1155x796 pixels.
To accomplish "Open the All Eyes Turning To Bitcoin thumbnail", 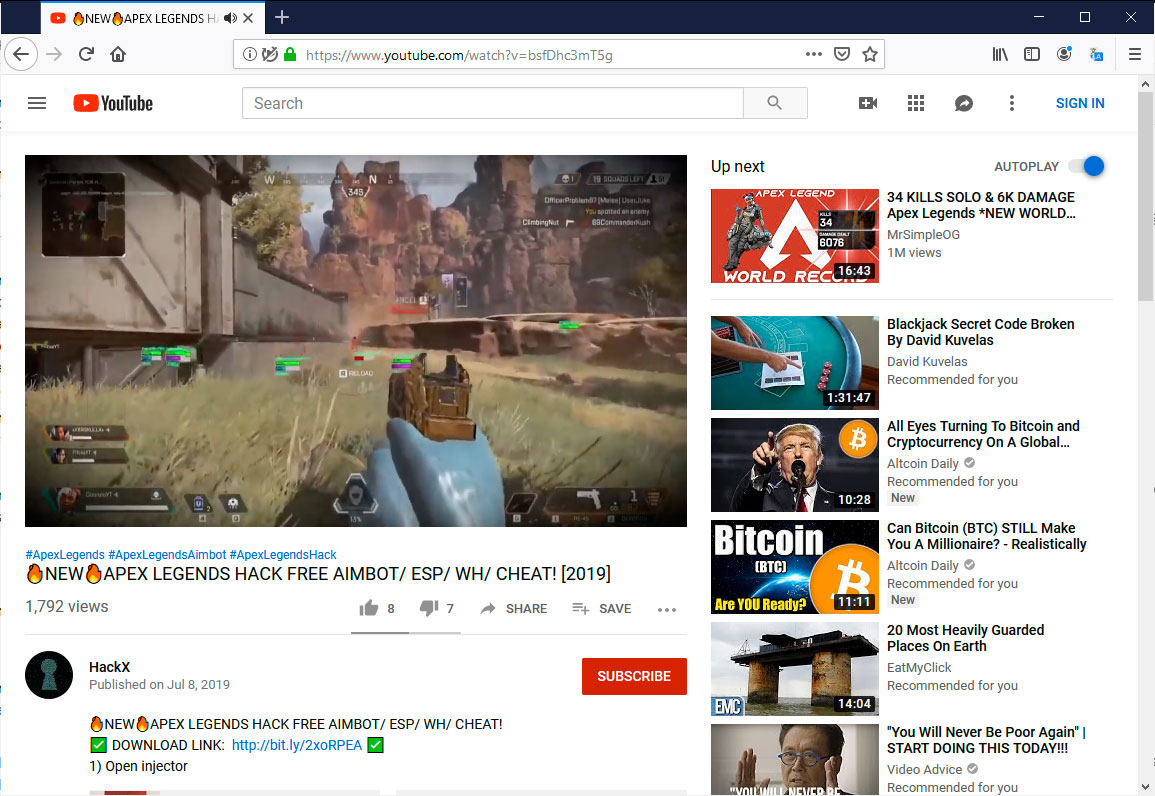I will 795,465.
